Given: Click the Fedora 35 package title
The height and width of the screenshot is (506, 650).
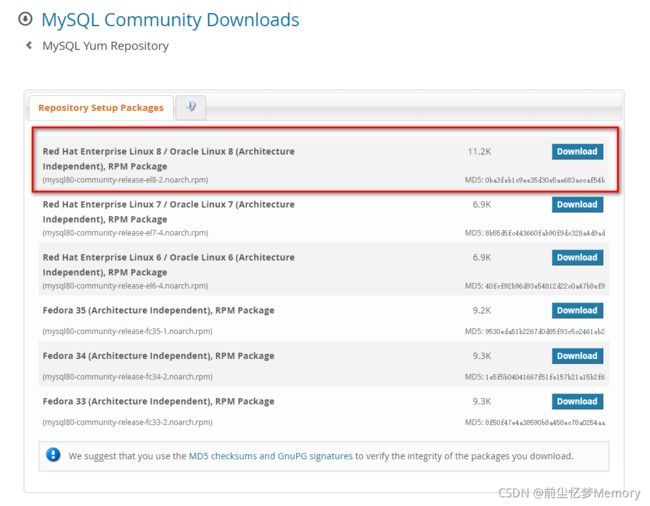Looking at the screenshot, I should tap(158, 311).
